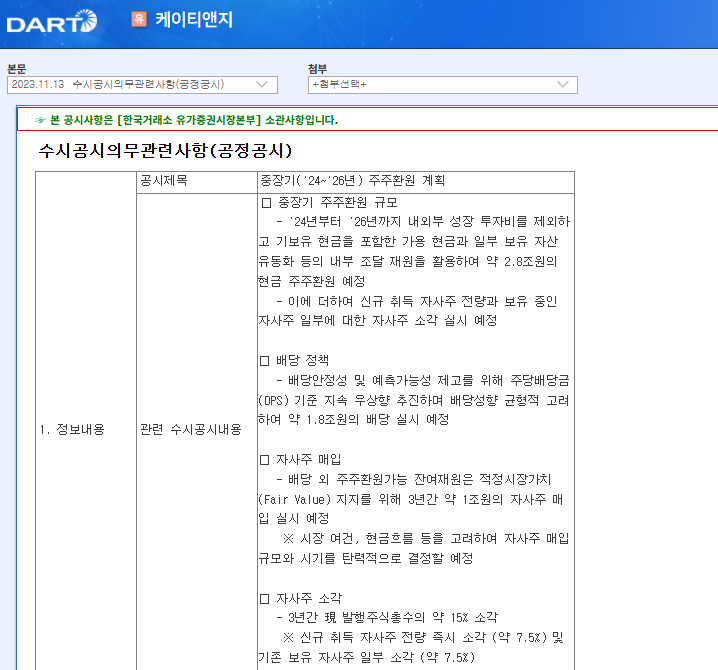Click the green 한국거래소 유가증권시장본부 notice text
This screenshot has width=718, height=670.
[x=194, y=120]
